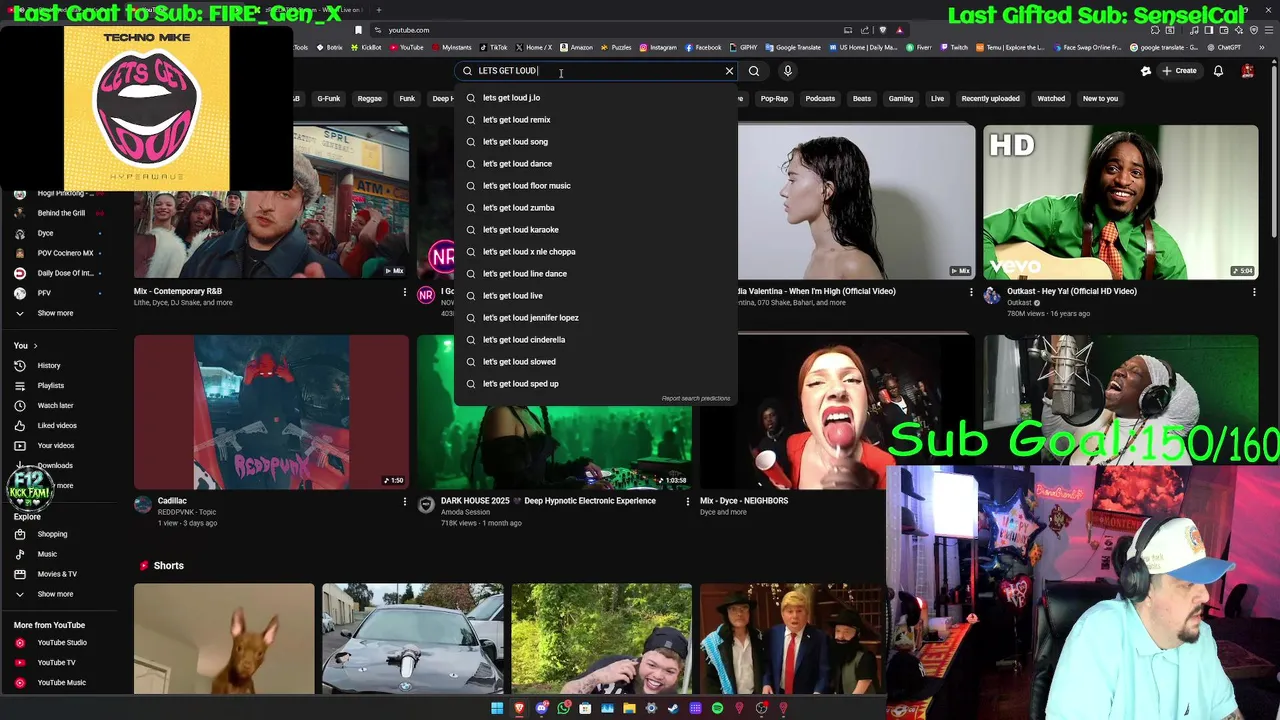Image resolution: width=1280 pixels, height=720 pixels.
Task: Open YouTube Studio from sidebar
Action: [62, 643]
